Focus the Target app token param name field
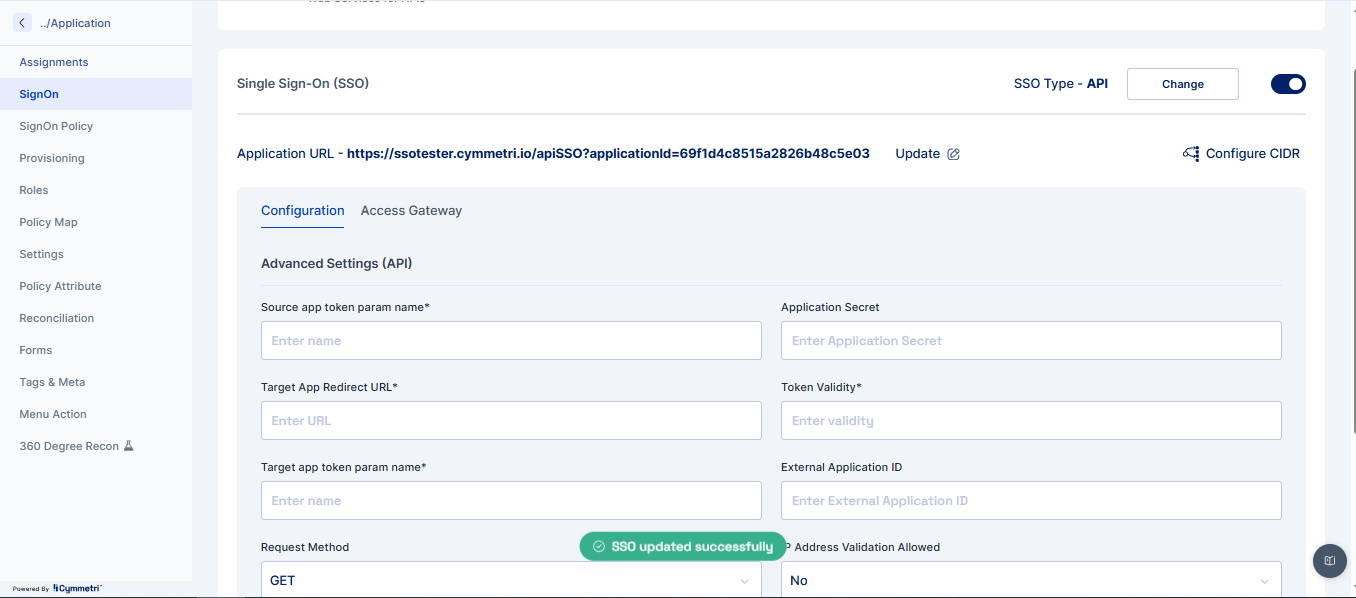Screen dimensions: 1356x598 pos(511,500)
